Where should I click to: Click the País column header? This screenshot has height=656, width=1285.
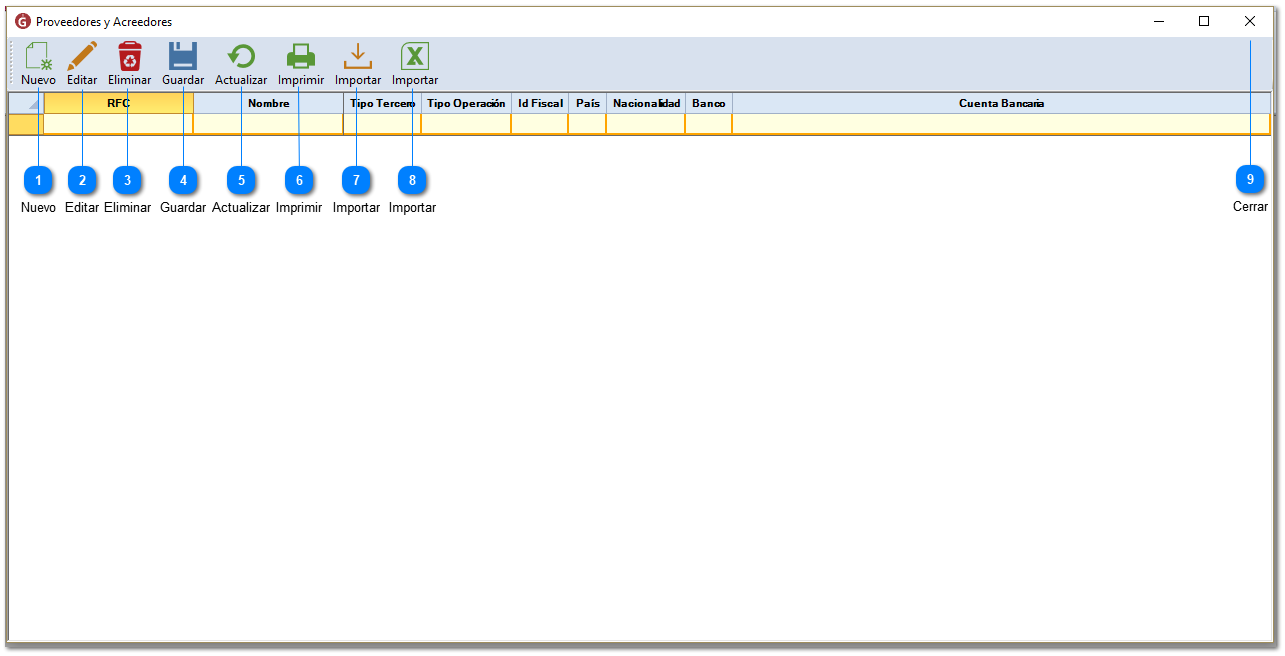[587, 103]
